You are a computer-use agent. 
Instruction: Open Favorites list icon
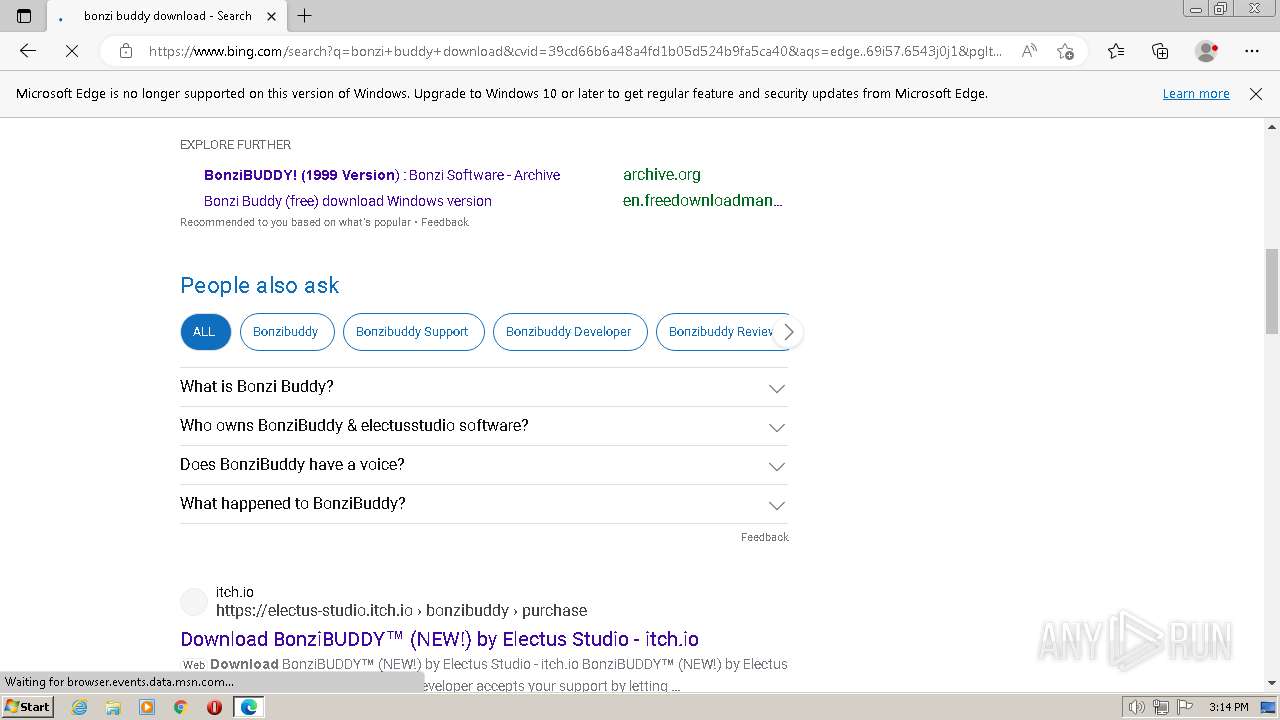(1116, 51)
